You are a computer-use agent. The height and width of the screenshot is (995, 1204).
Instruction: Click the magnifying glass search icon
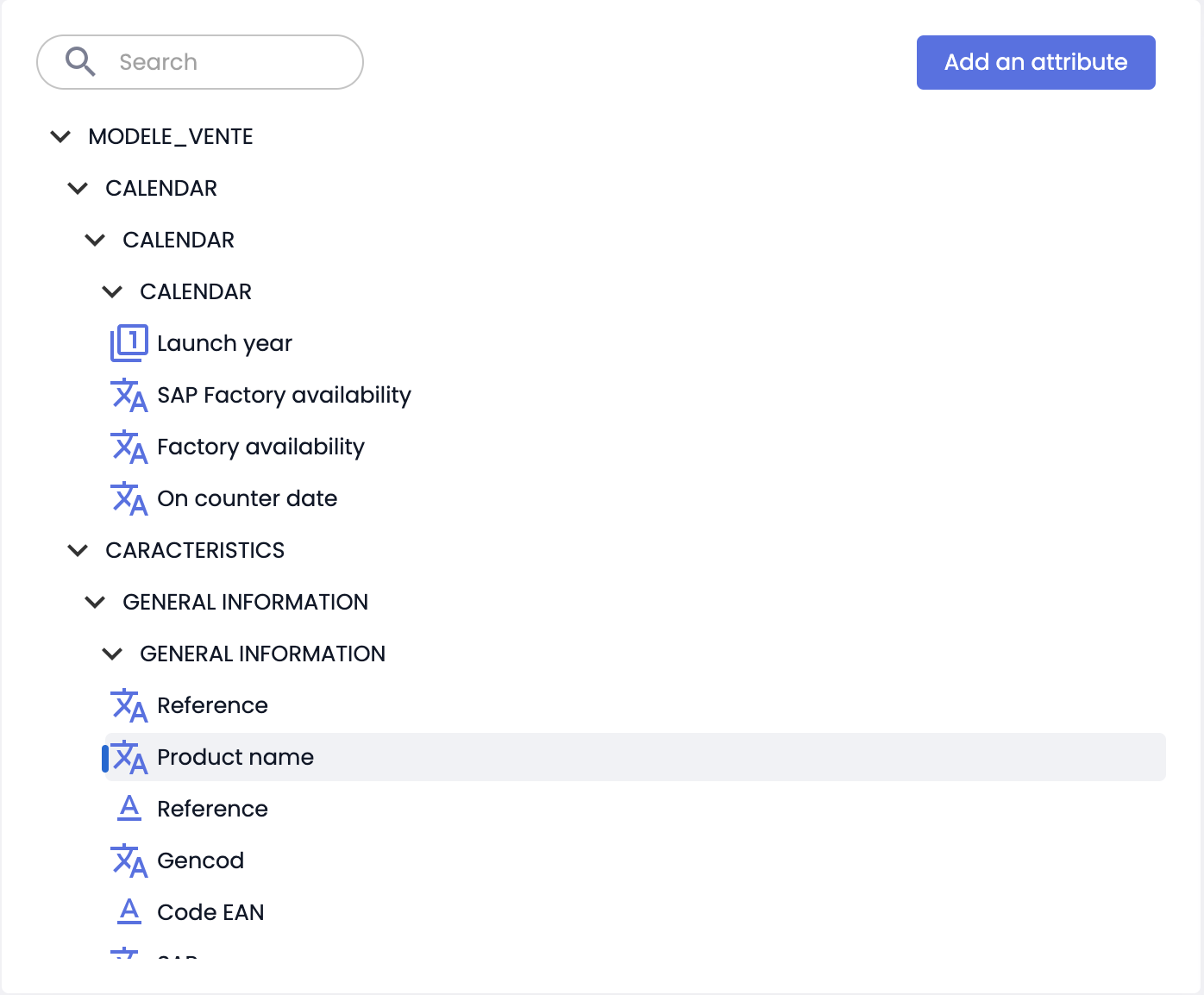tap(80, 62)
